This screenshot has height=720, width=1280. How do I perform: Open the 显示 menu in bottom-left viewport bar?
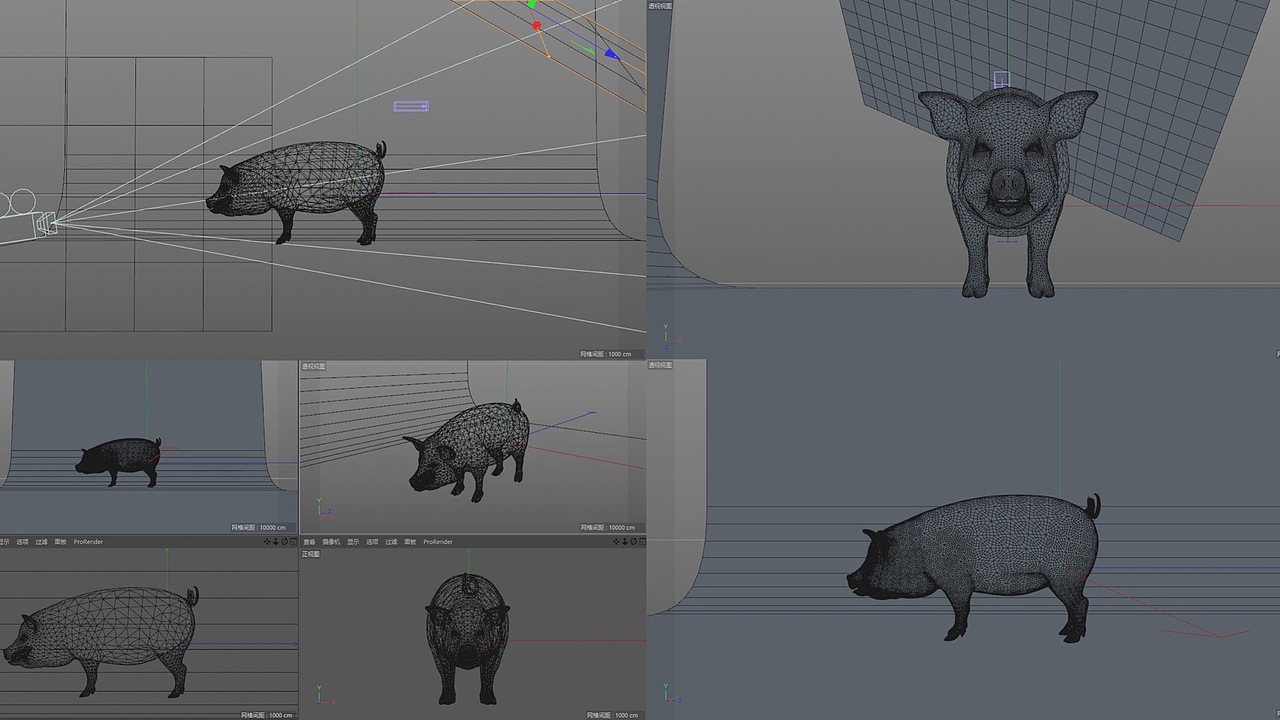click(4, 542)
